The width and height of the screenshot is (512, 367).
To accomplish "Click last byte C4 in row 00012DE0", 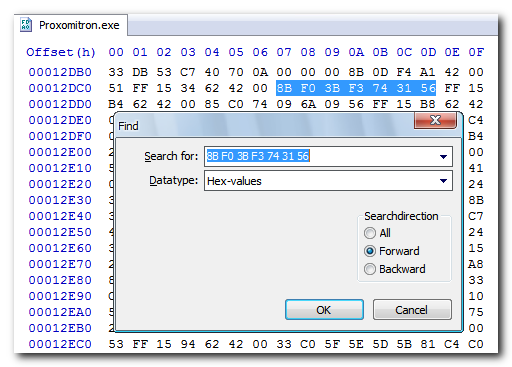I will click(x=476, y=120).
